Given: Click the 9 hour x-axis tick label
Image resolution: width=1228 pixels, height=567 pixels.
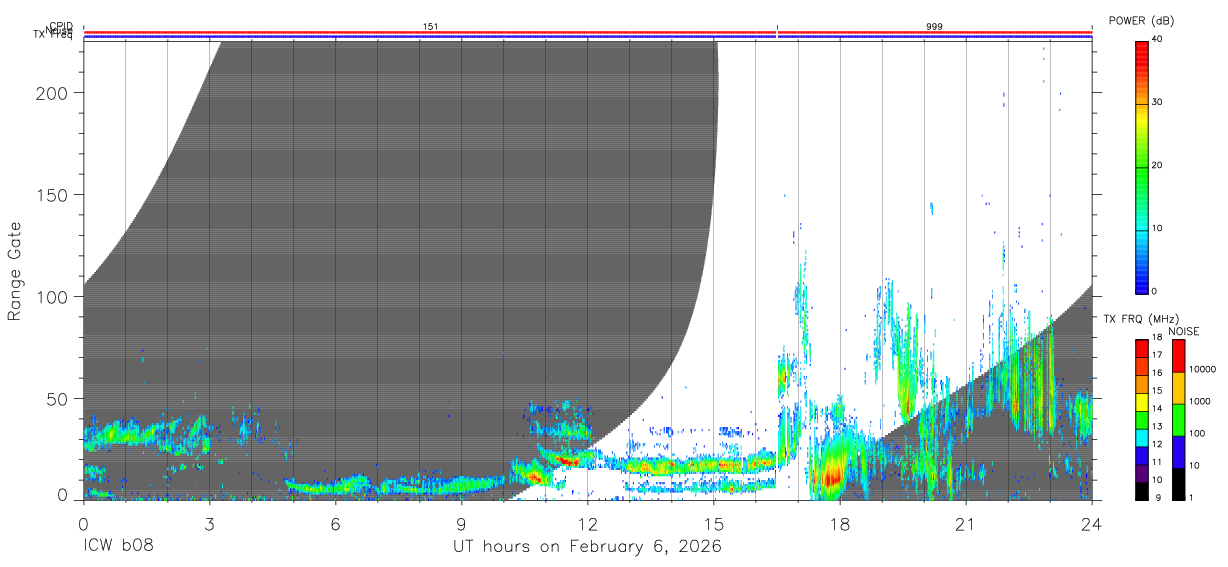Looking at the screenshot, I should [461, 524].
